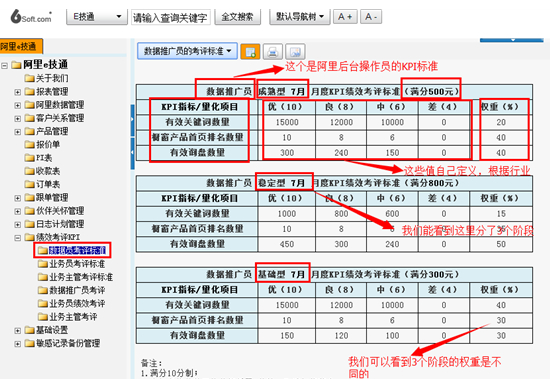
Task: Expand the 报表管理 tree node
Action: 18,92
